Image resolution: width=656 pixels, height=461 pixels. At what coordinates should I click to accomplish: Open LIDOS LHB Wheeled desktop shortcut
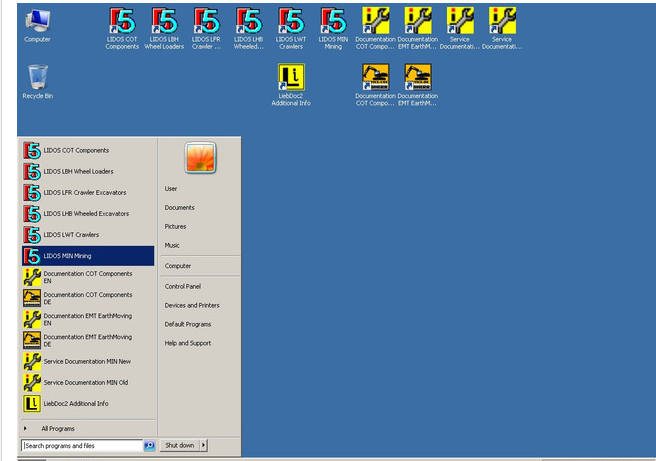click(x=249, y=28)
